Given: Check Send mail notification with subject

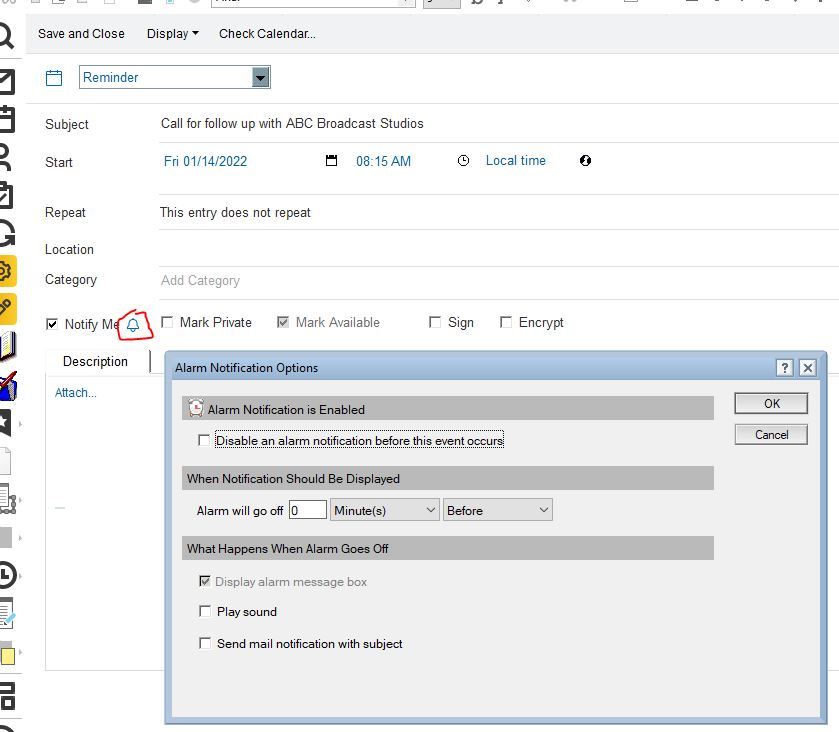Looking at the screenshot, I should pos(205,644).
